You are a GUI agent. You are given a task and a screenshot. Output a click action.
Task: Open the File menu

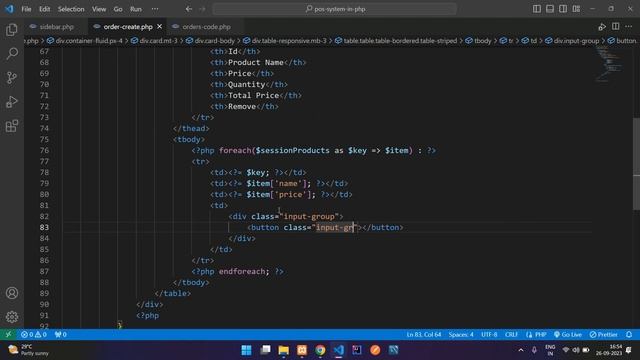click(27, 9)
